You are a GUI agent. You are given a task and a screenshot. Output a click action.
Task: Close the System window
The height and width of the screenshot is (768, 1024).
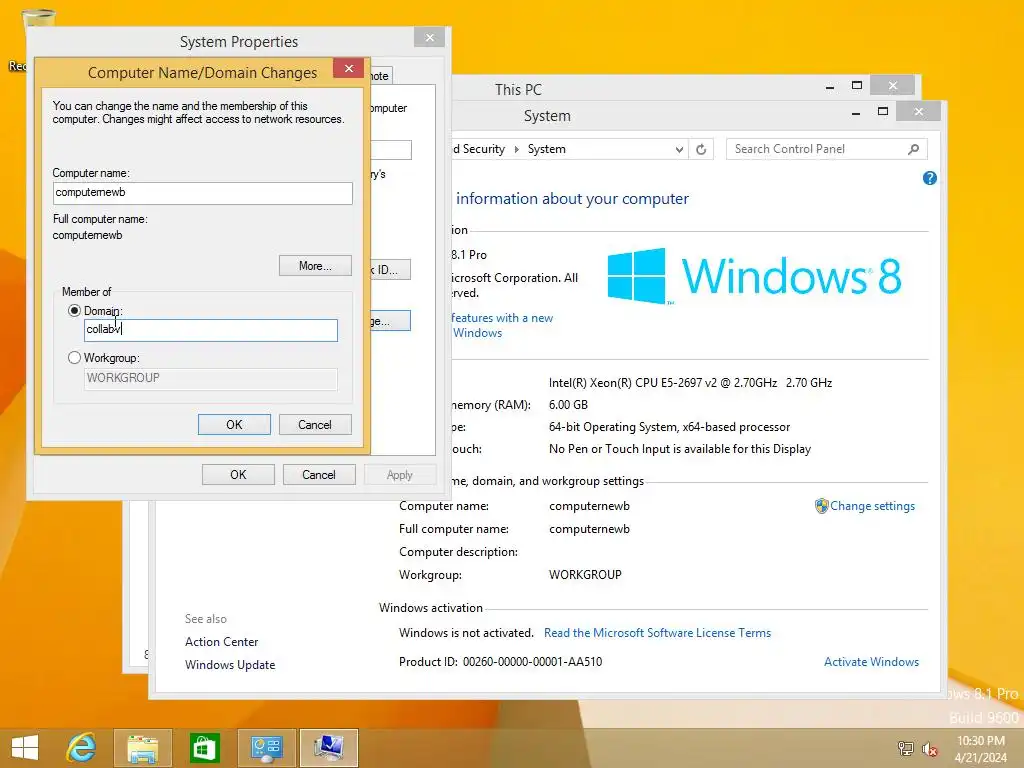click(918, 112)
